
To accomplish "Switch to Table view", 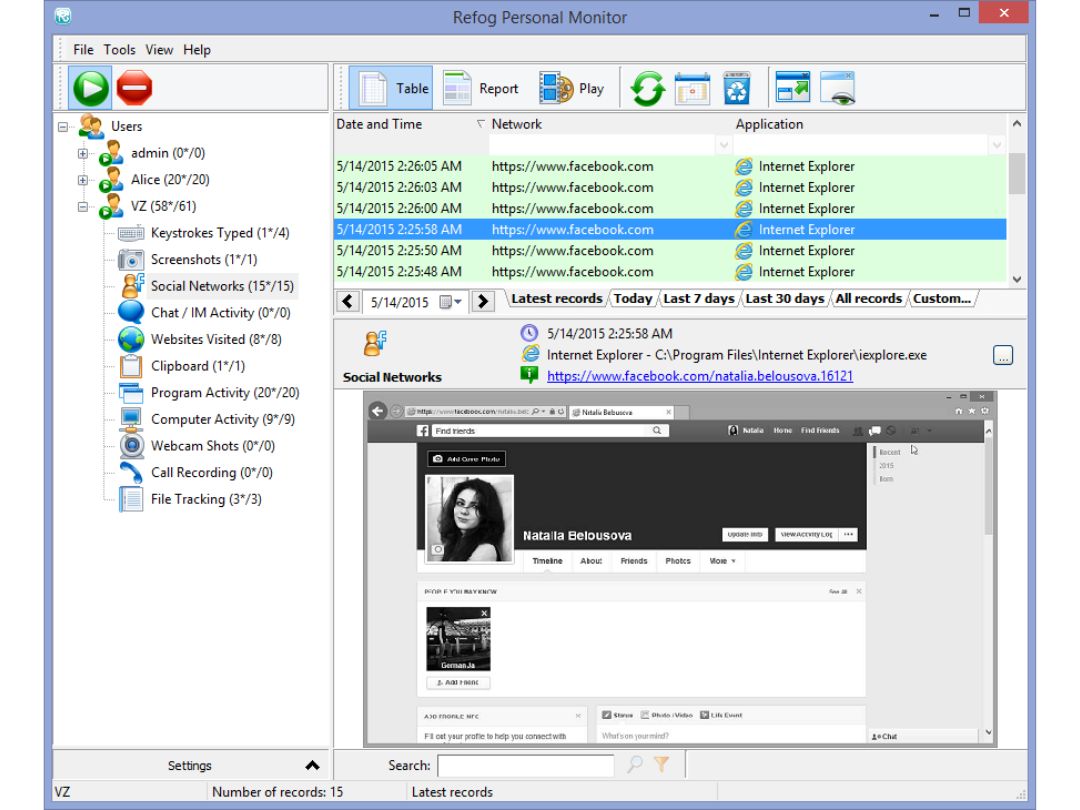I will (391, 88).
